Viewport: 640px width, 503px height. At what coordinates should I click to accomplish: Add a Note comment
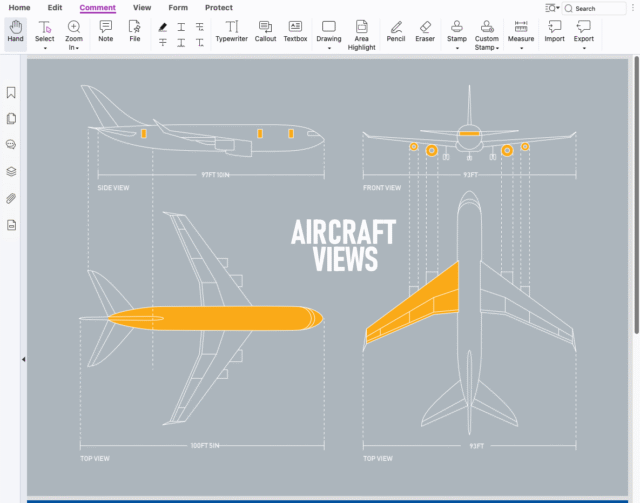click(106, 32)
